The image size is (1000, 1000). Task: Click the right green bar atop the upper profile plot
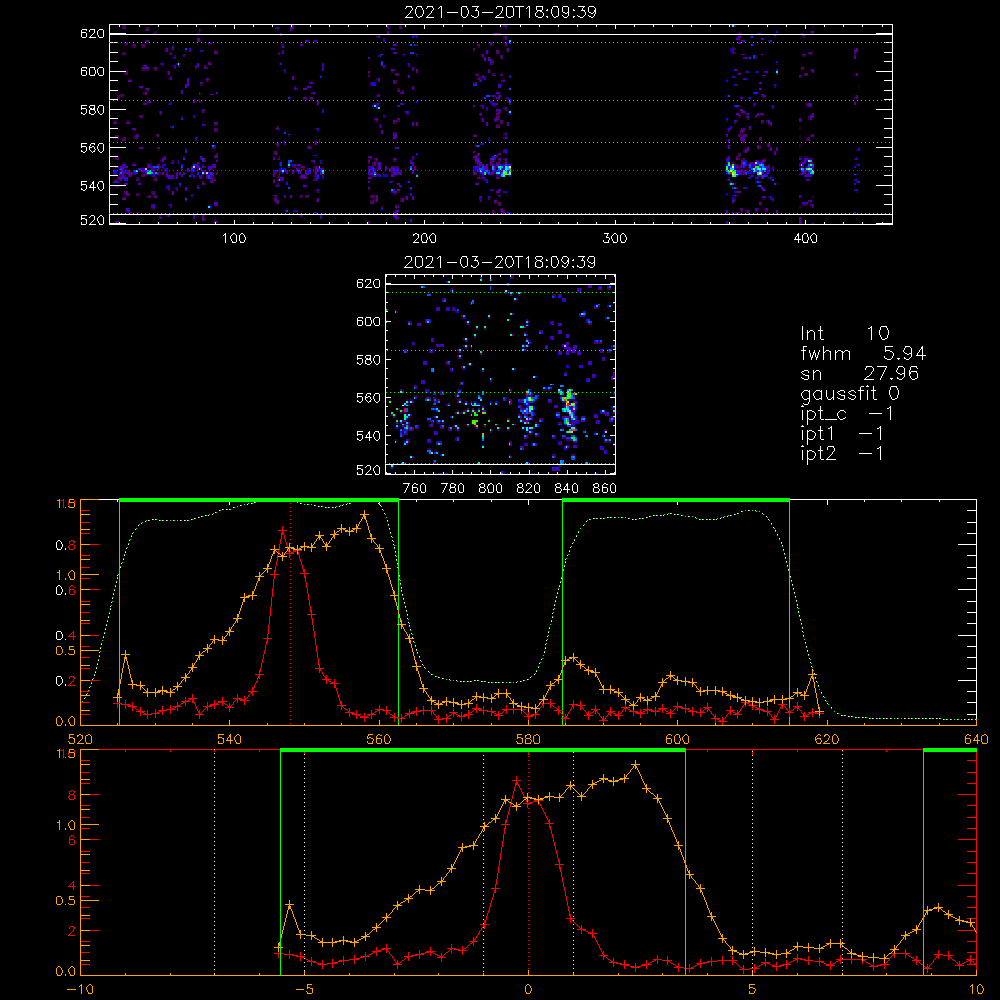click(676, 500)
